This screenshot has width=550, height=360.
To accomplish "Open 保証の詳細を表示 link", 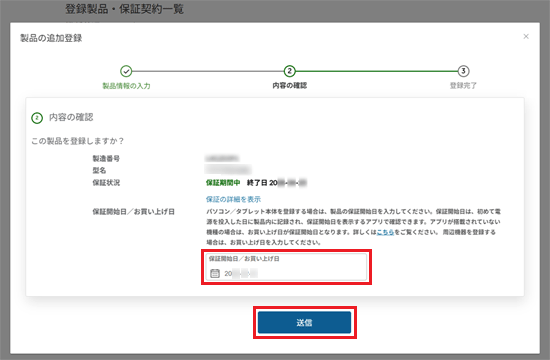I will [x=233, y=199].
